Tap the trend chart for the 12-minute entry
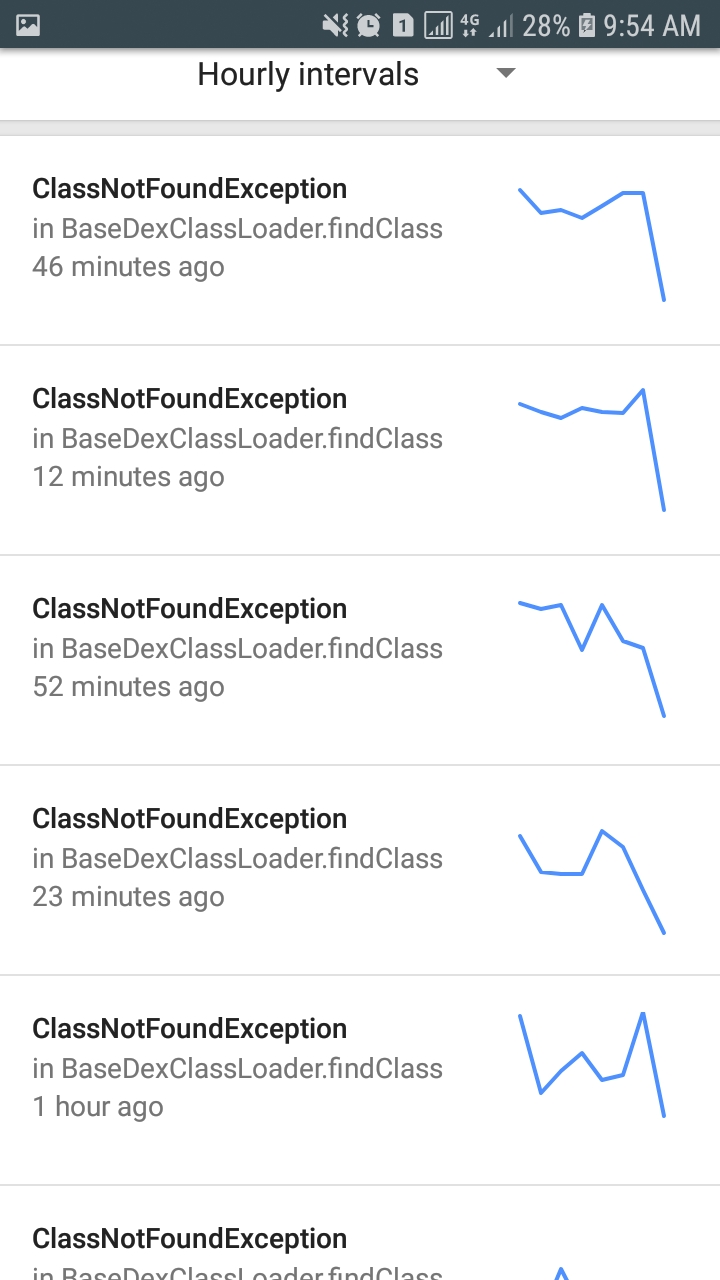720x1280 pixels. pos(592,450)
